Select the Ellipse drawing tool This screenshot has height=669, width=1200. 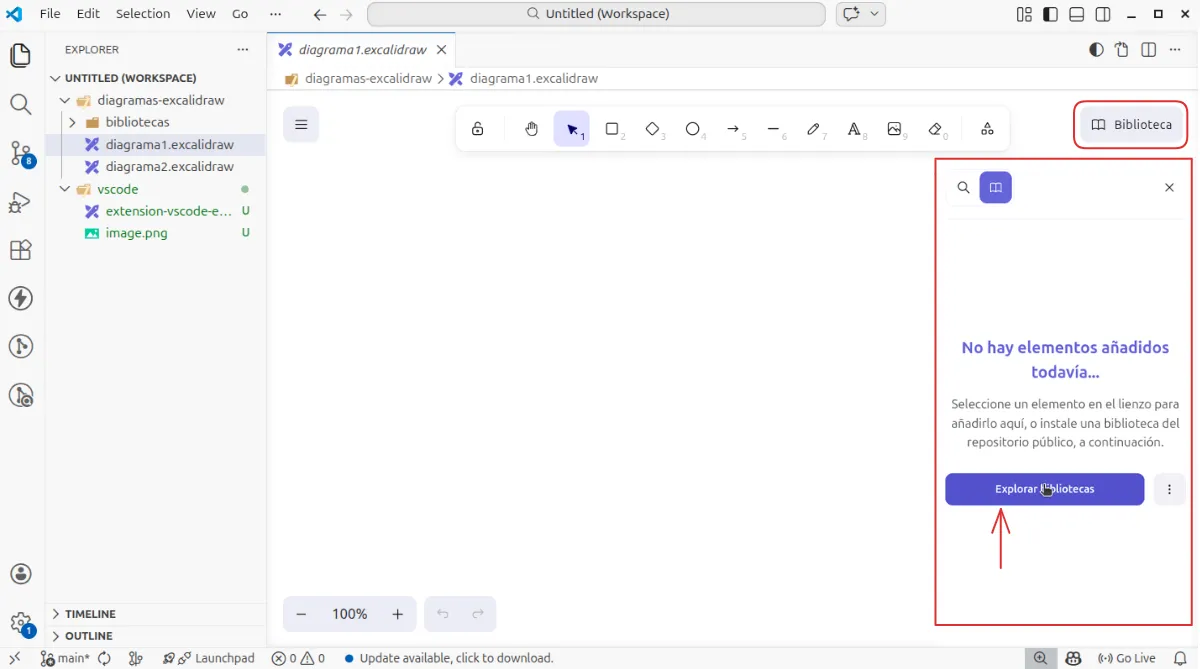click(692, 129)
